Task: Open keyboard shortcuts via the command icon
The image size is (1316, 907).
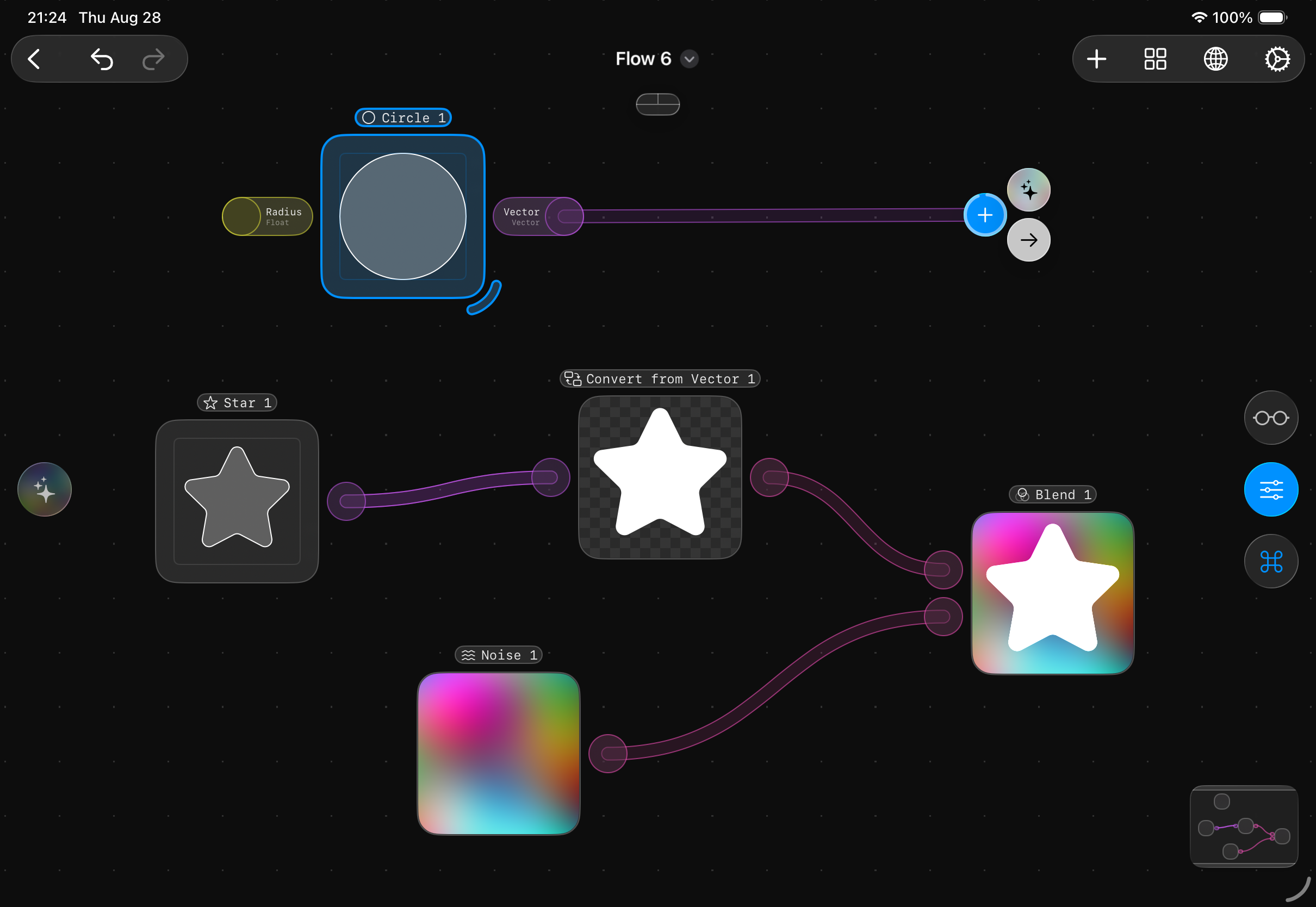Action: pyautogui.click(x=1271, y=561)
